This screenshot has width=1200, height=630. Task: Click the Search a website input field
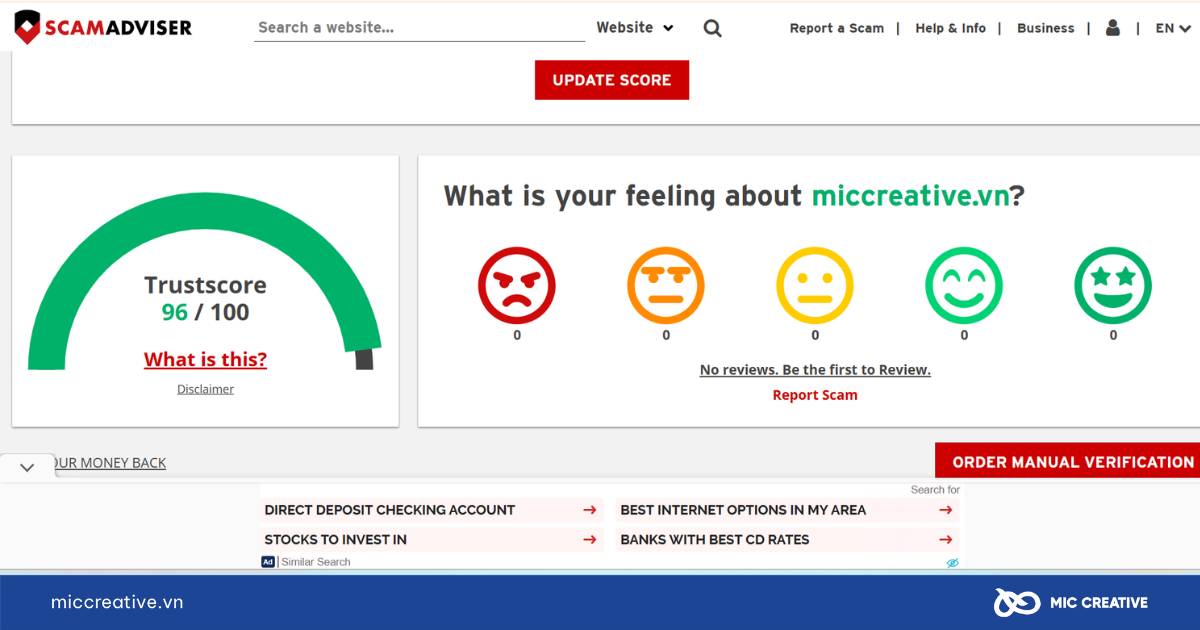tap(420, 28)
